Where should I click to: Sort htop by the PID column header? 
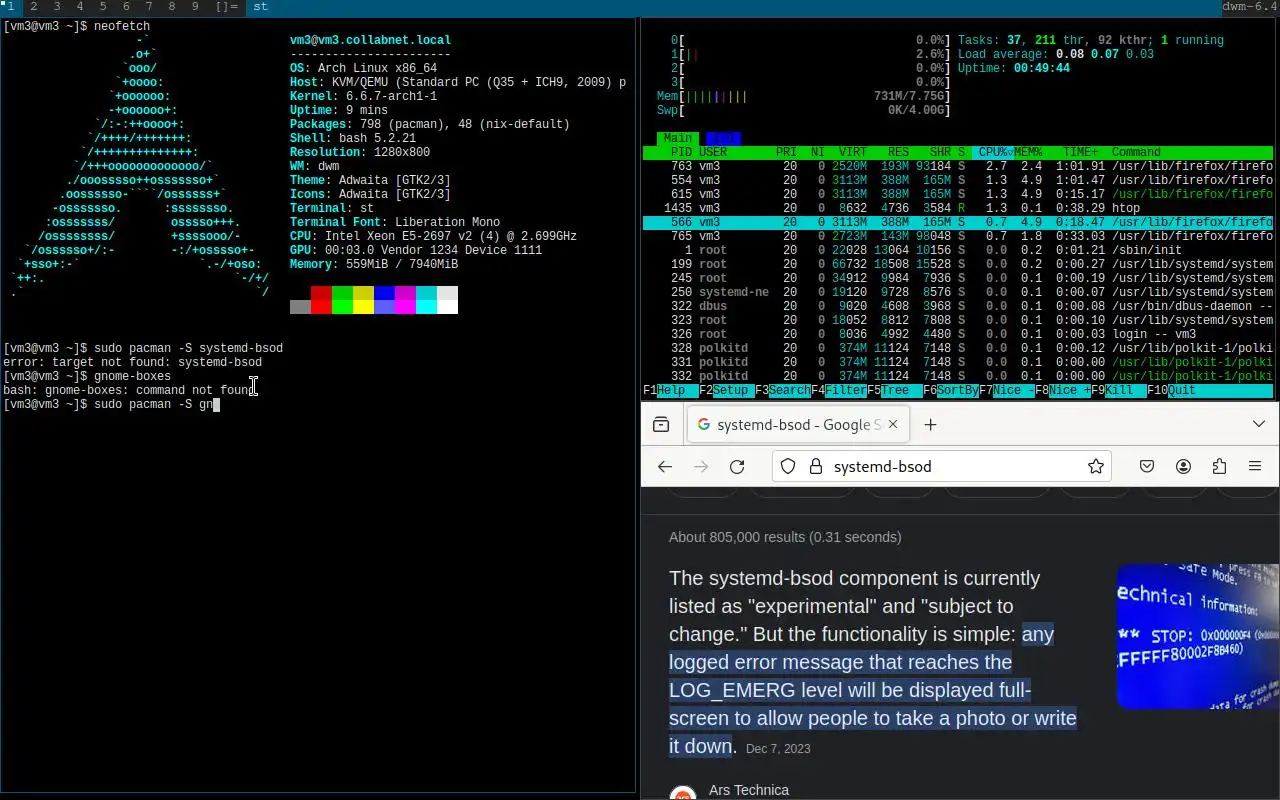click(x=681, y=152)
